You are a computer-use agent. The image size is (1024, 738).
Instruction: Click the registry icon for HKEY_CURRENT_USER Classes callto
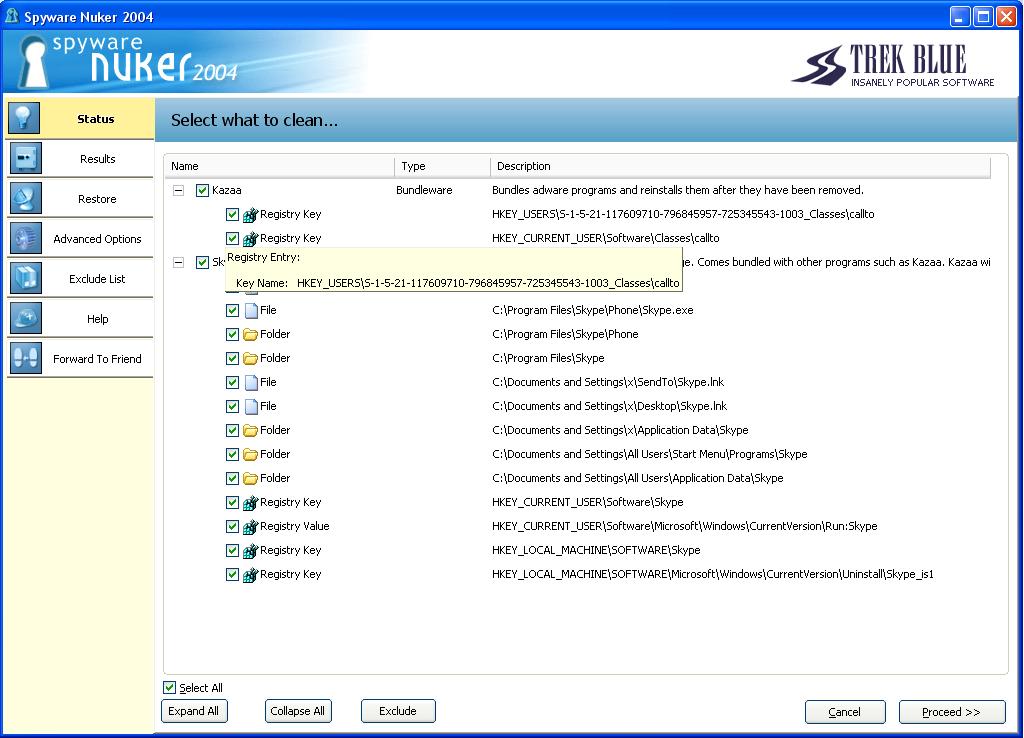(x=251, y=238)
